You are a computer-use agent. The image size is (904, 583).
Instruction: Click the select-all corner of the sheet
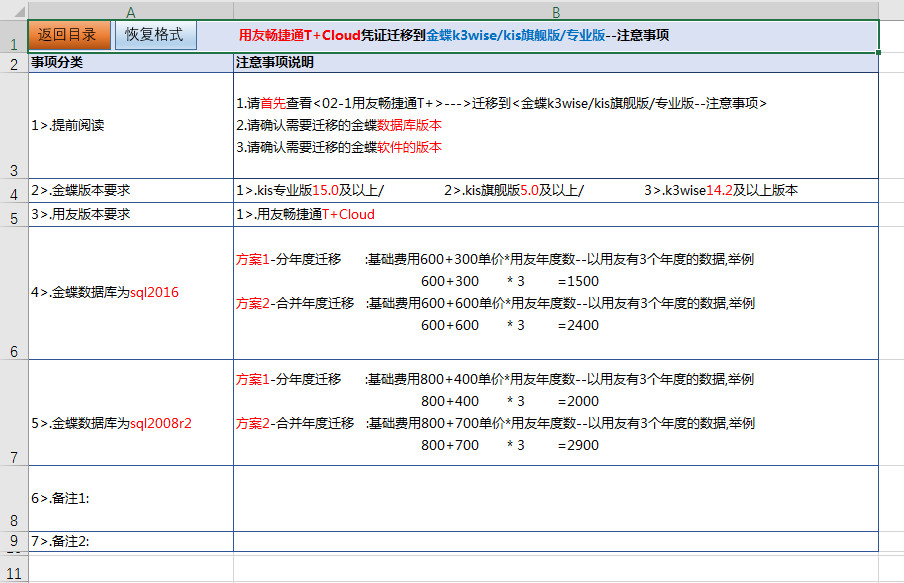13,11
